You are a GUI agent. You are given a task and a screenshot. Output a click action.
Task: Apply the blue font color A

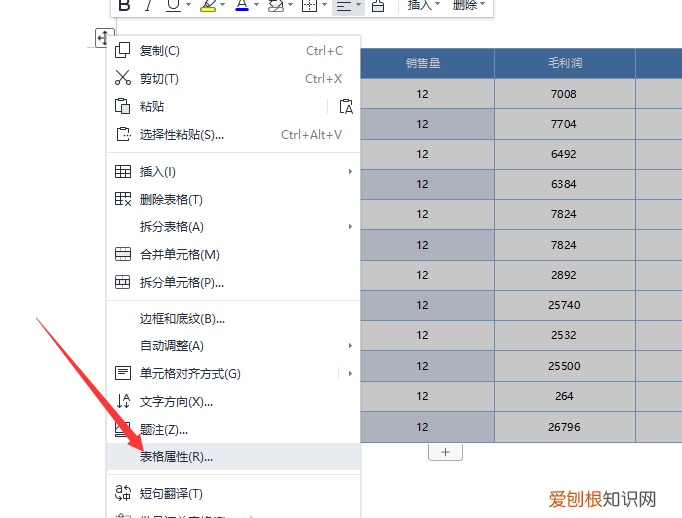coord(242,5)
